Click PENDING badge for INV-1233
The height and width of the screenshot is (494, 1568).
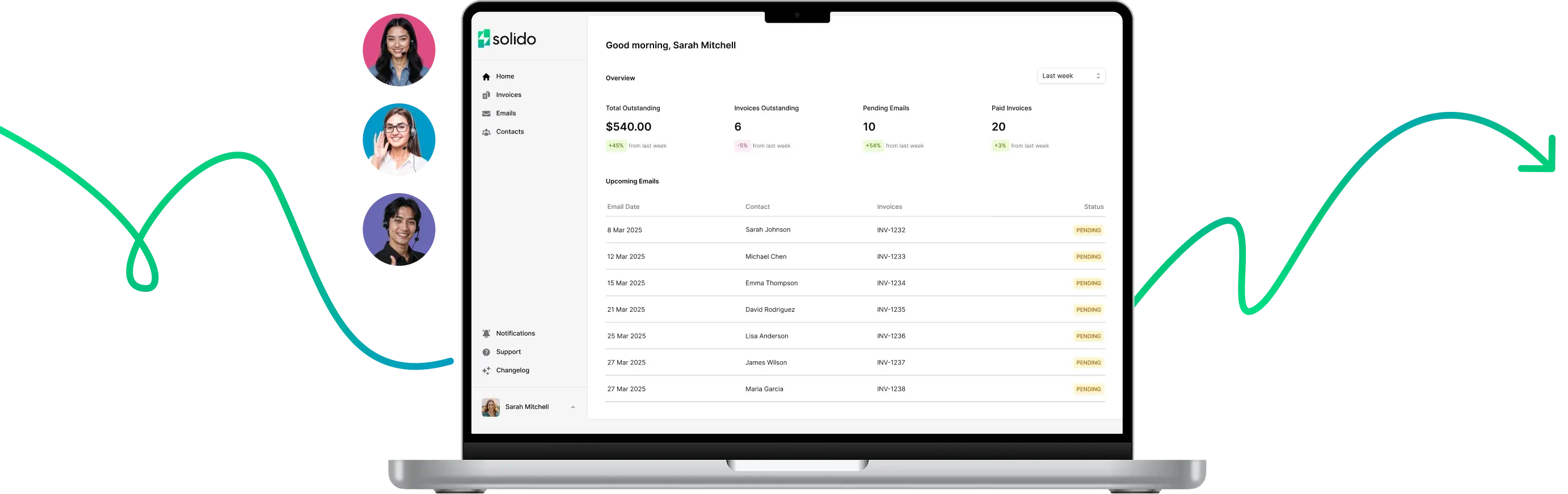1088,257
